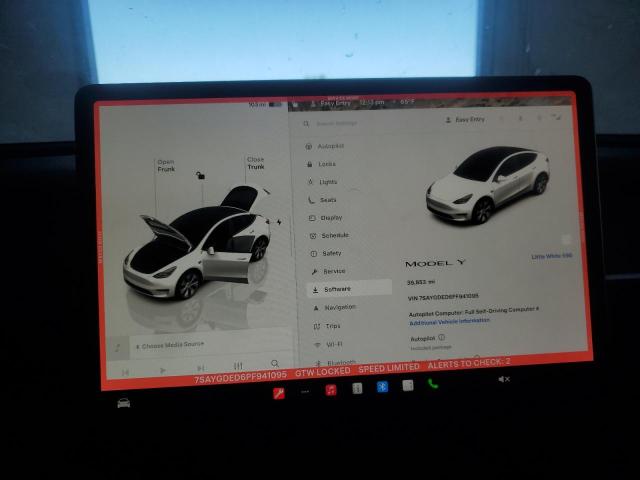Screen dimensions: 640x480
Task: Tap the vehicle name link beside Model Y
Action: pyautogui.click(x=552, y=256)
